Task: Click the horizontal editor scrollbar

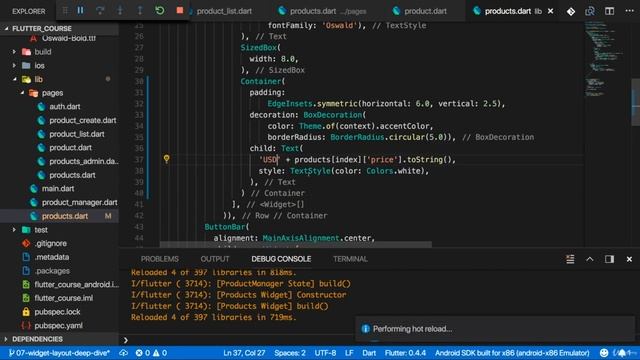Action: [296, 244]
